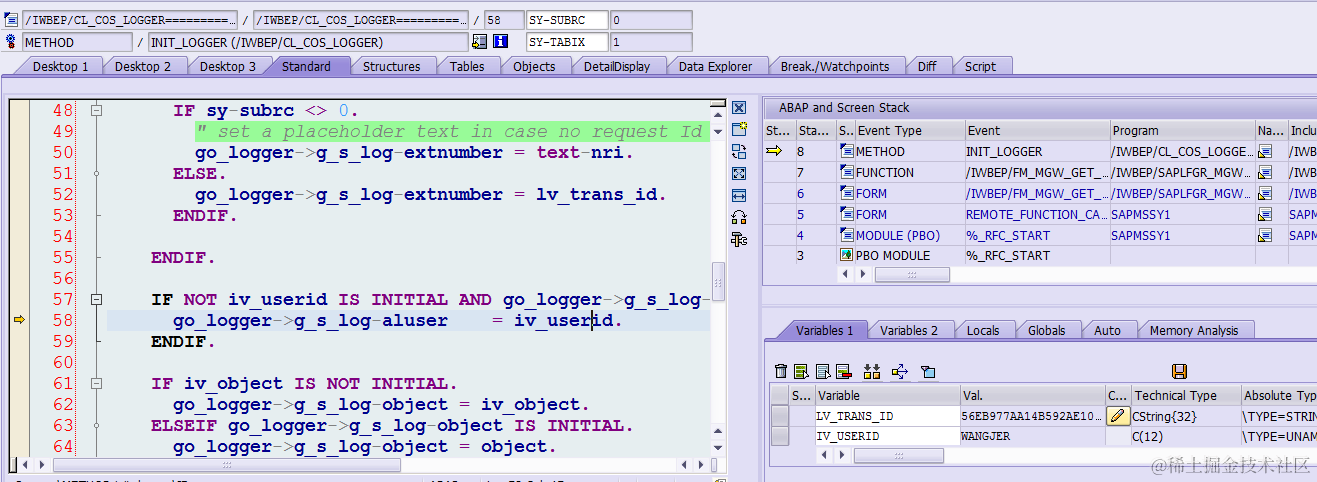This screenshot has width=1317, height=482.
Task: Open navigation icon in MODULE (PBO) row
Action: tap(1264, 235)
